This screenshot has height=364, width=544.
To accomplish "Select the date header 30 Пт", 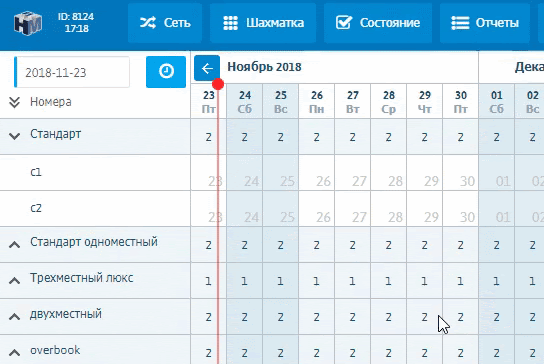I will pos(461,101).
